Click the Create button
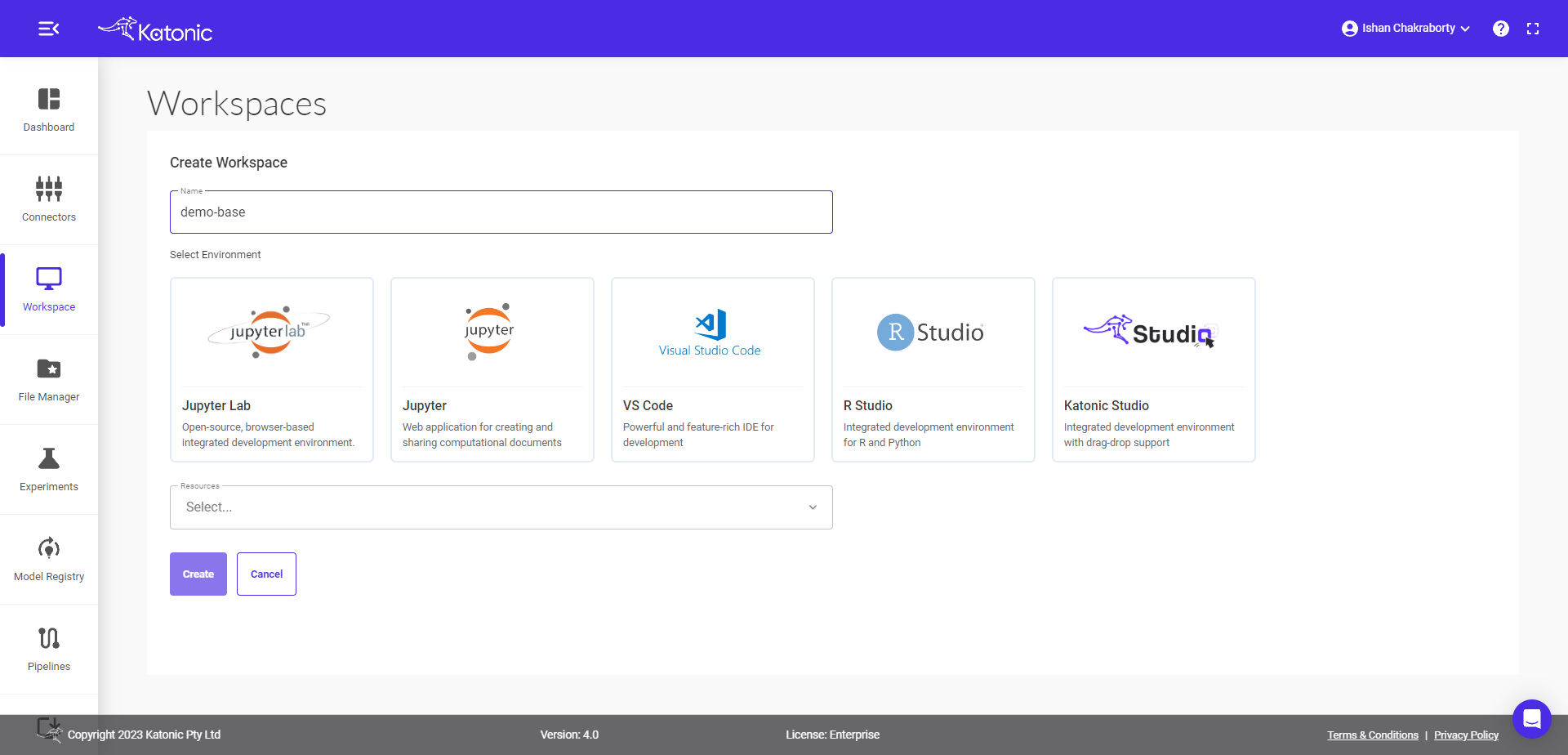Screen dimensions: 1568x755 click(198, 574)
